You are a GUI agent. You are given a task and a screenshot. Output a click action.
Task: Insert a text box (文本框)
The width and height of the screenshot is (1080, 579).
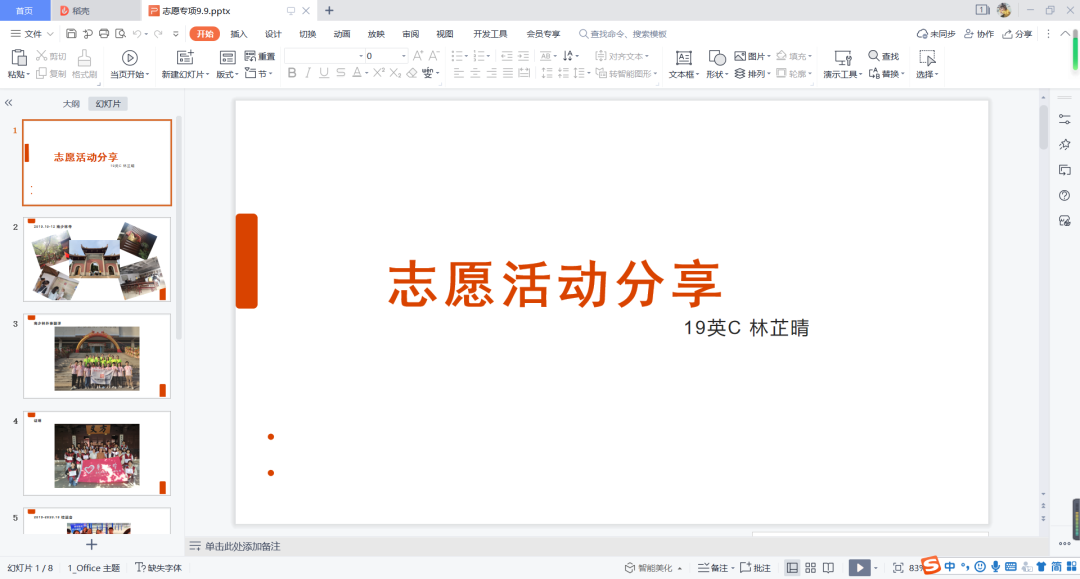click(x=684, y=58)
